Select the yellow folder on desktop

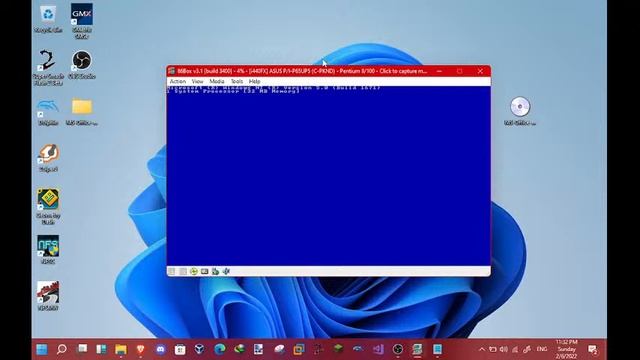82,111
